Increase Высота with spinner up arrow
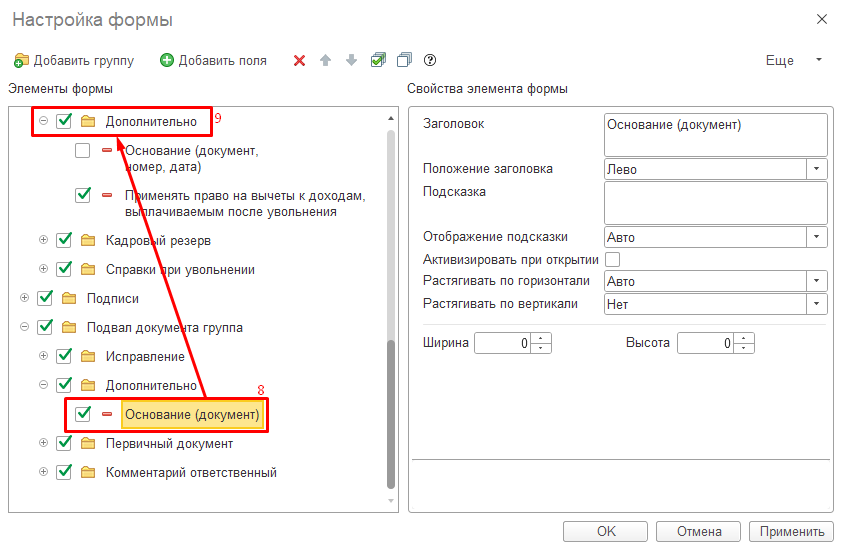The image size is (842, 547). pos(744,338)
